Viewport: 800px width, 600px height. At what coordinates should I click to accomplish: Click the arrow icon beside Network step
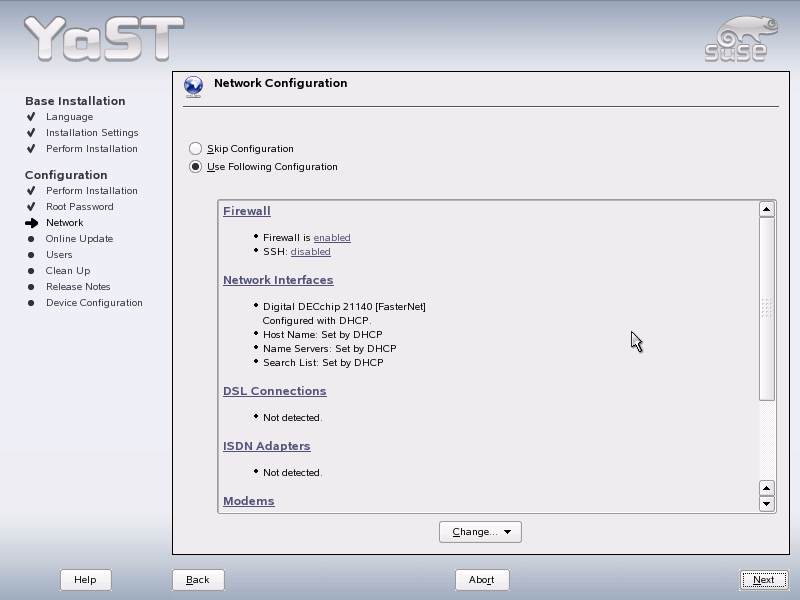coord(32,223)
